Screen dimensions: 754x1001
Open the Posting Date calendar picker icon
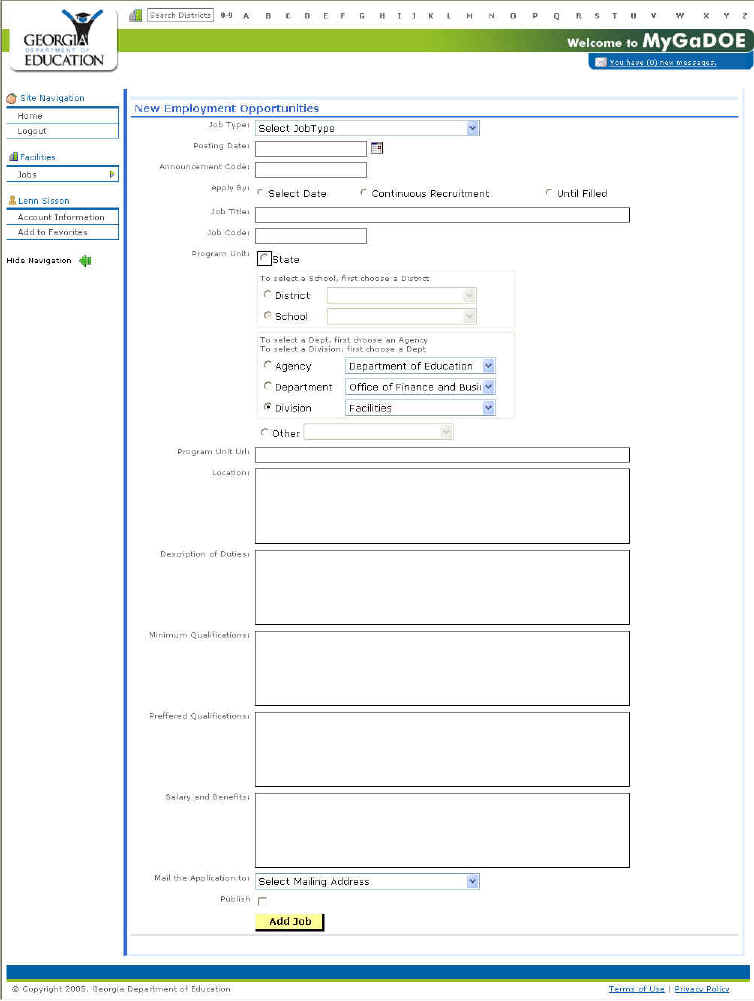click(377, 148)
